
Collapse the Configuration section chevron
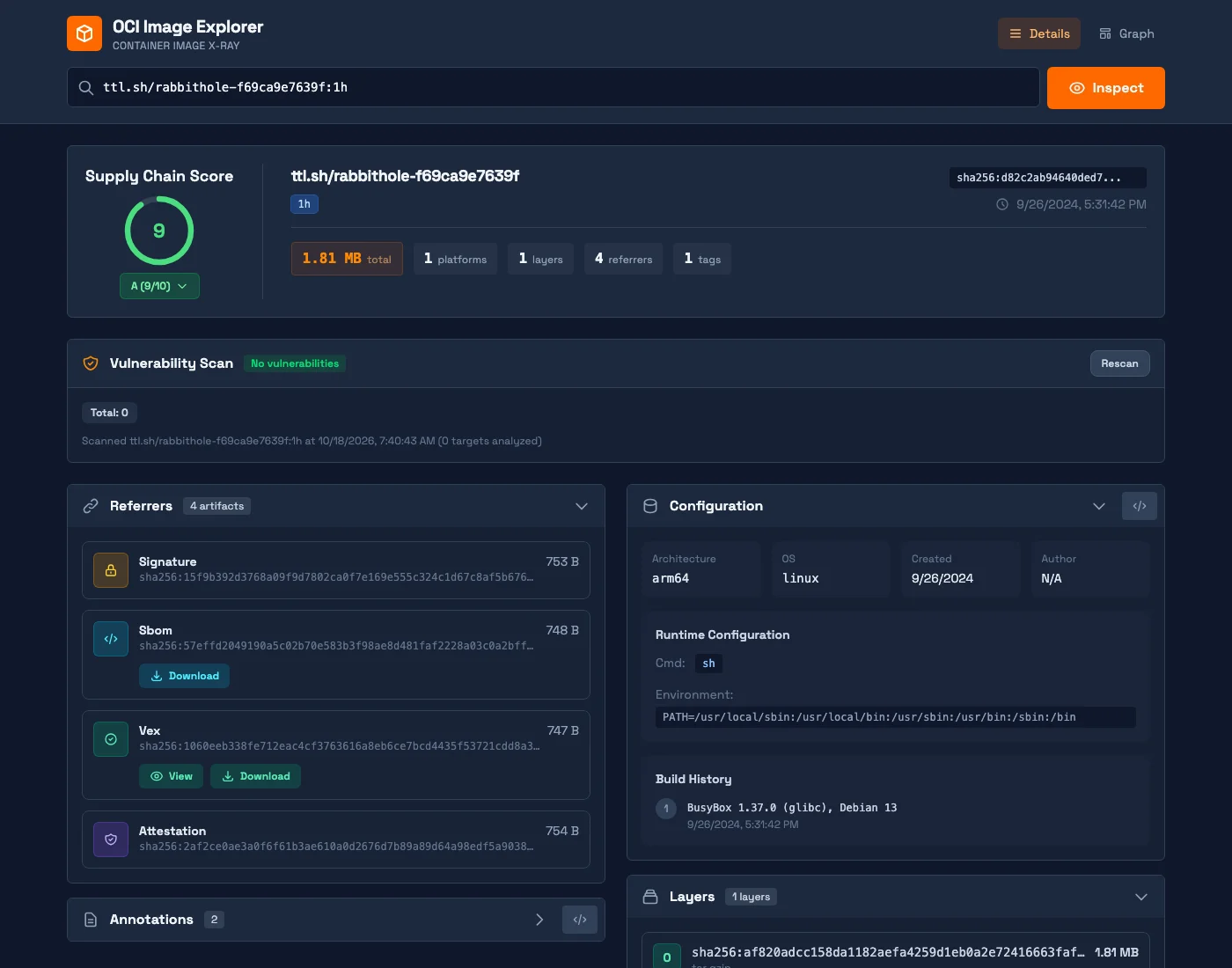click(x=1099, y=506)
